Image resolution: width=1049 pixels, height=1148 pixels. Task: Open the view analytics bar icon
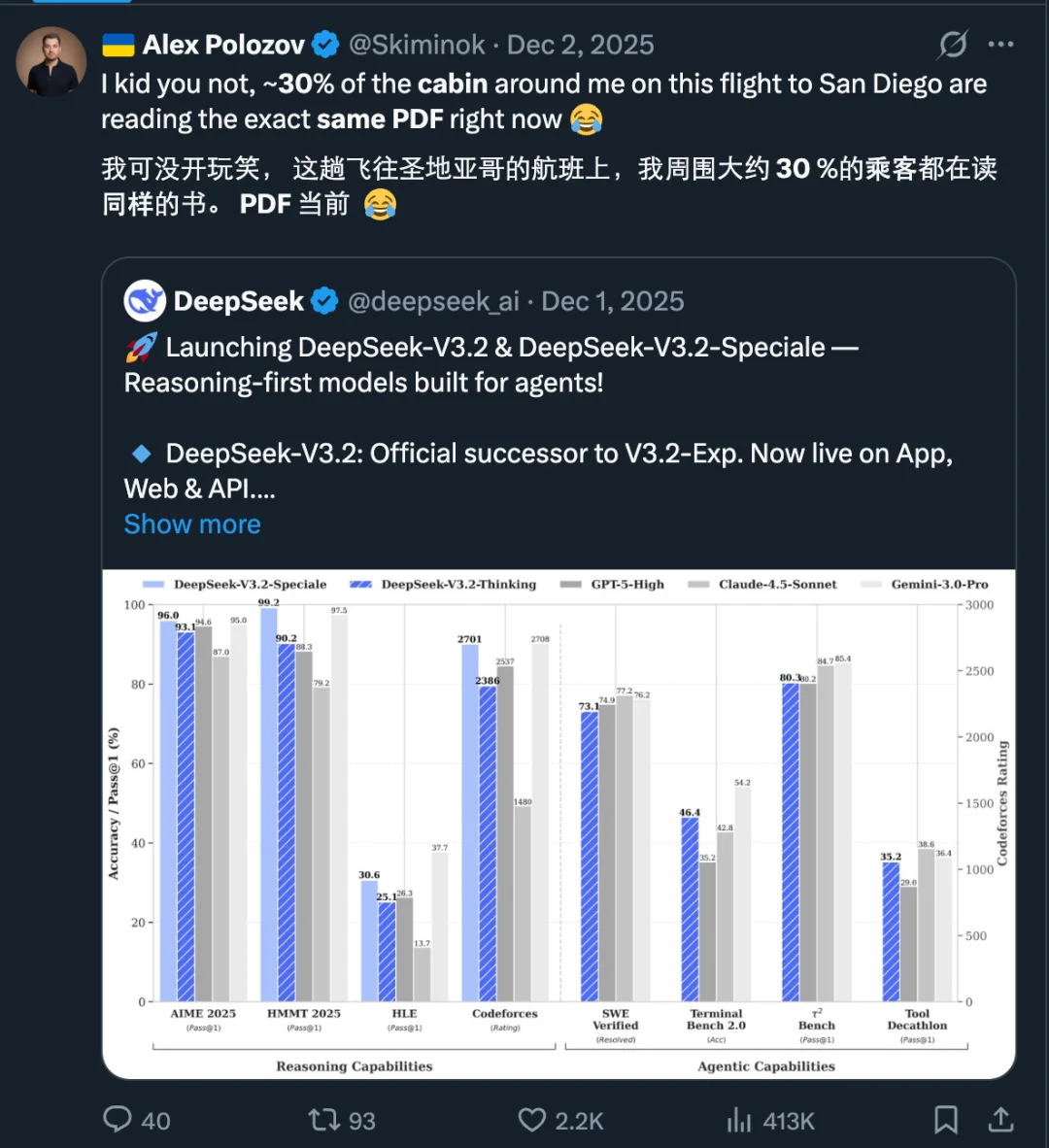point(739,1121)
